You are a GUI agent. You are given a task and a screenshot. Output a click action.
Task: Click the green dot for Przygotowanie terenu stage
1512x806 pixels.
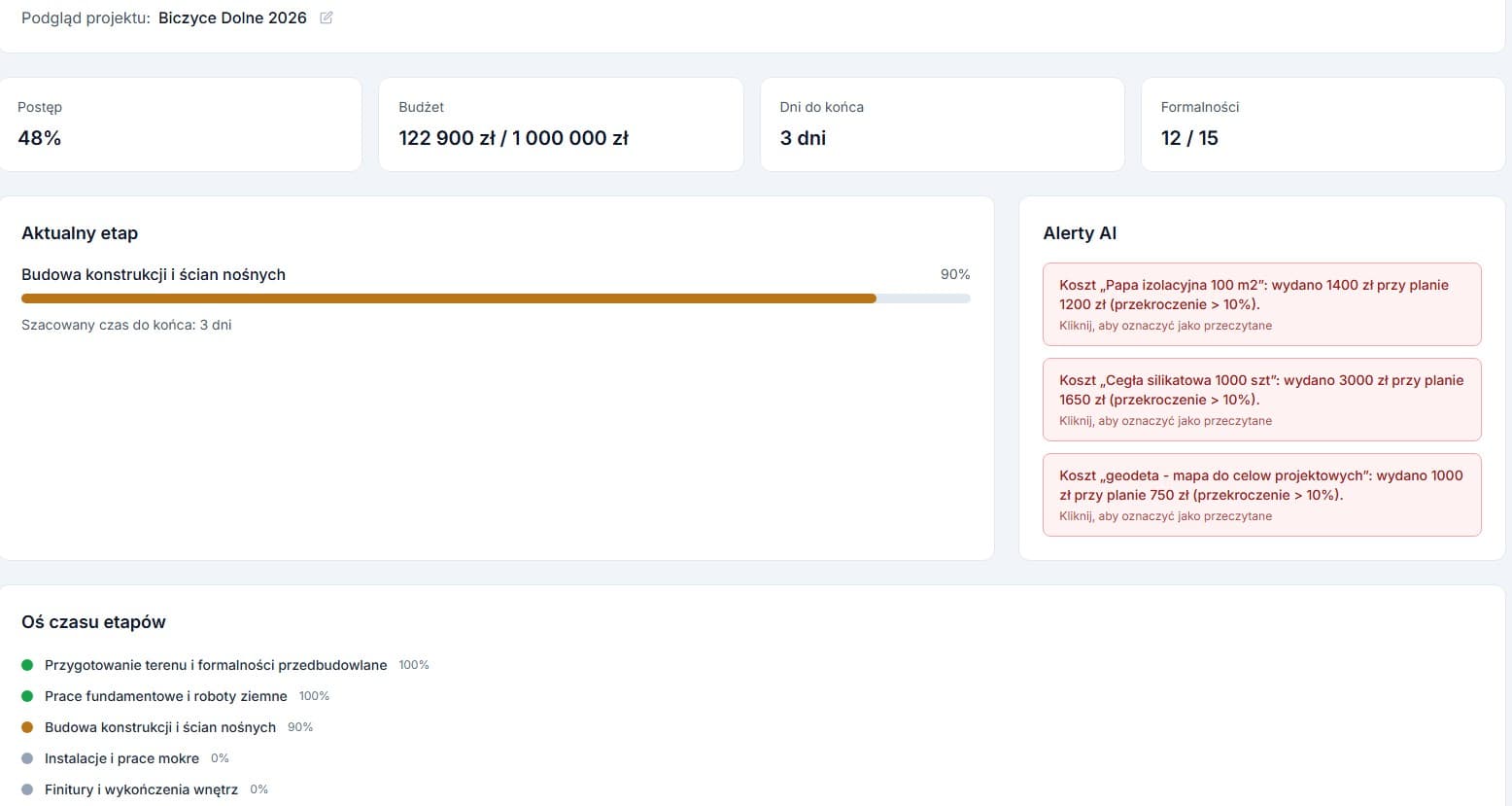pyautogui.click(x=27, y=665)
